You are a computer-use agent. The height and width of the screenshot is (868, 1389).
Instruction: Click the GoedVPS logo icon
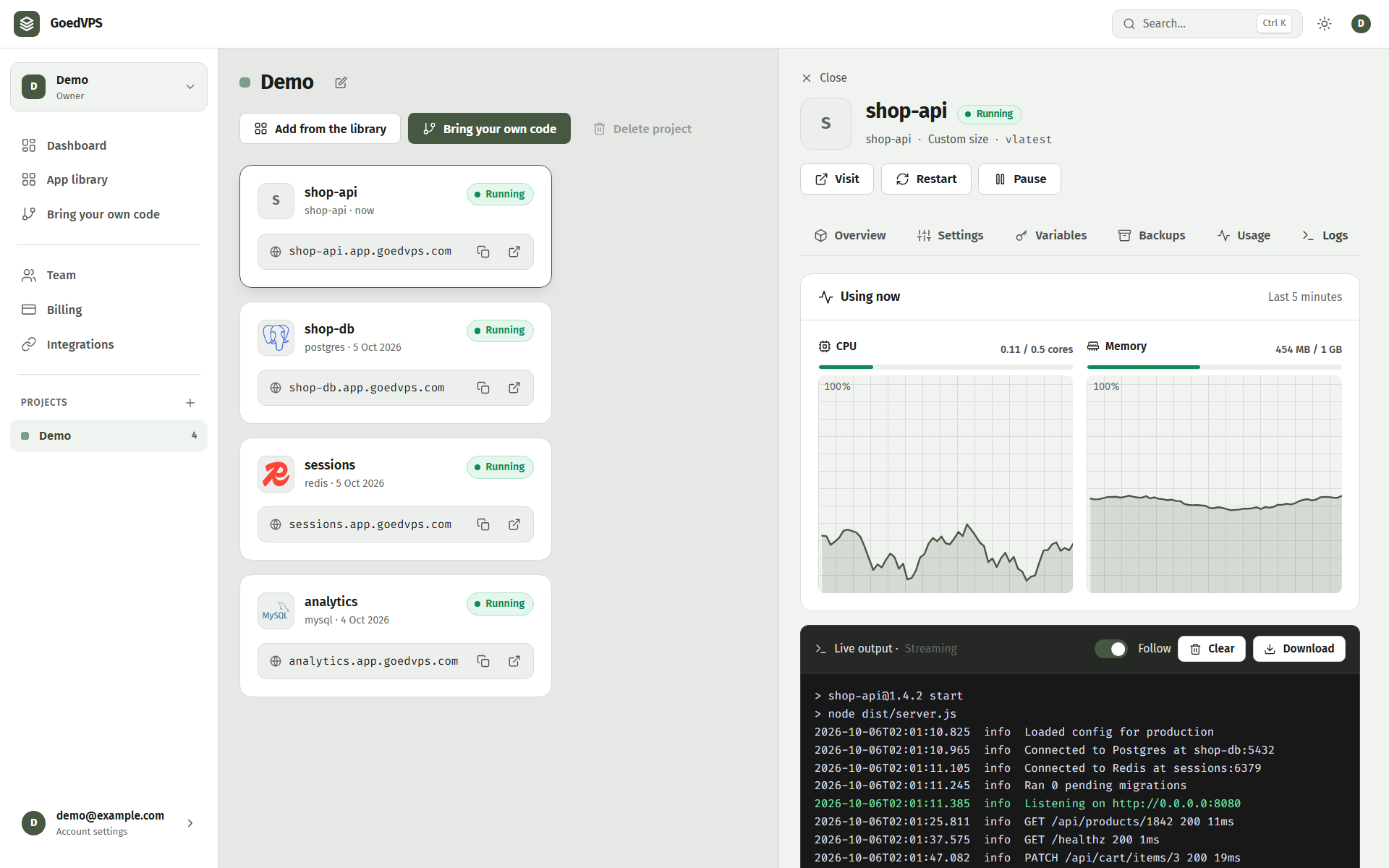pyautogui.click(x=27, y=24)
